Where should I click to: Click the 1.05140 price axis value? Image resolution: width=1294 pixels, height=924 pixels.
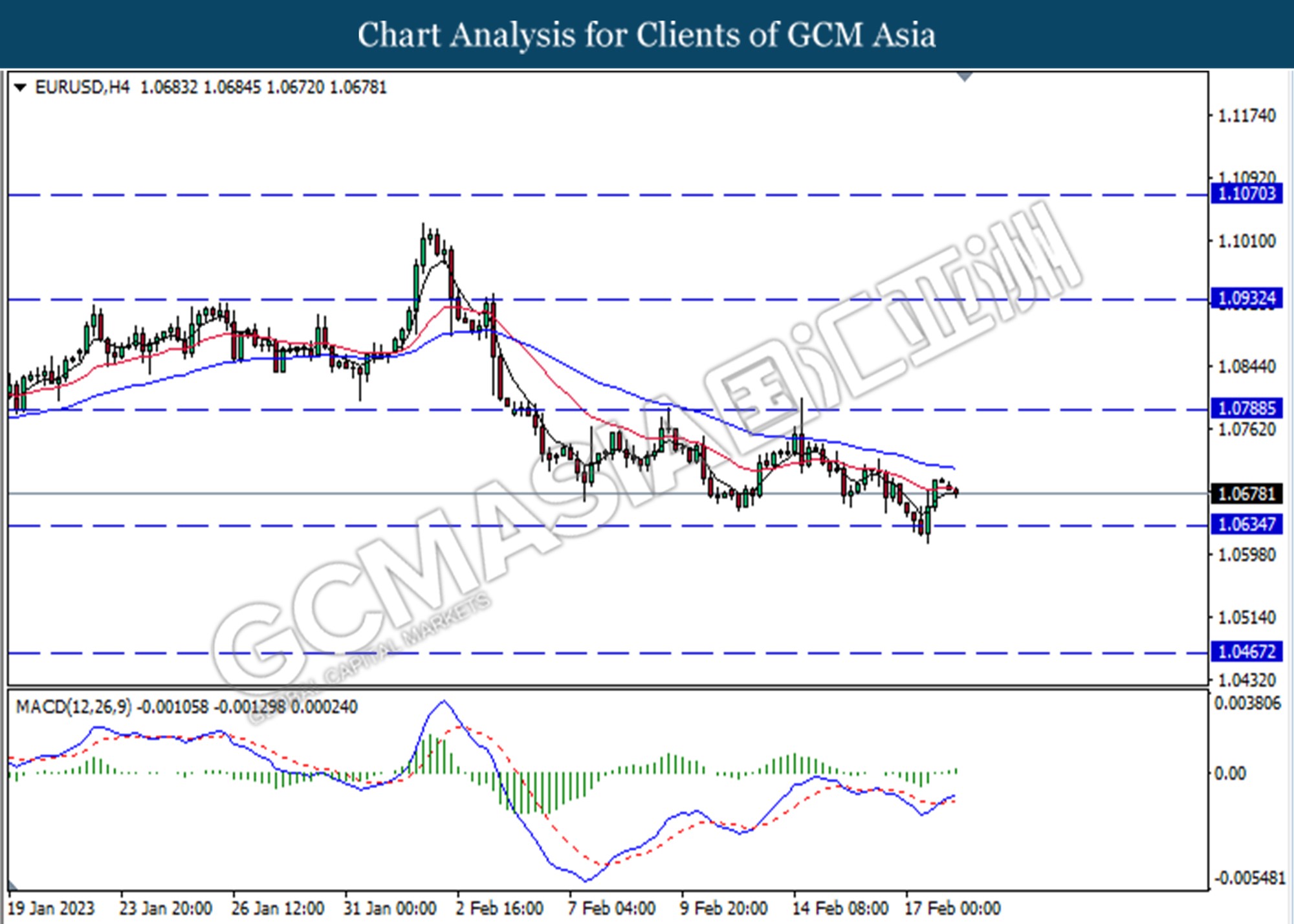click(x=1247, y=617)
